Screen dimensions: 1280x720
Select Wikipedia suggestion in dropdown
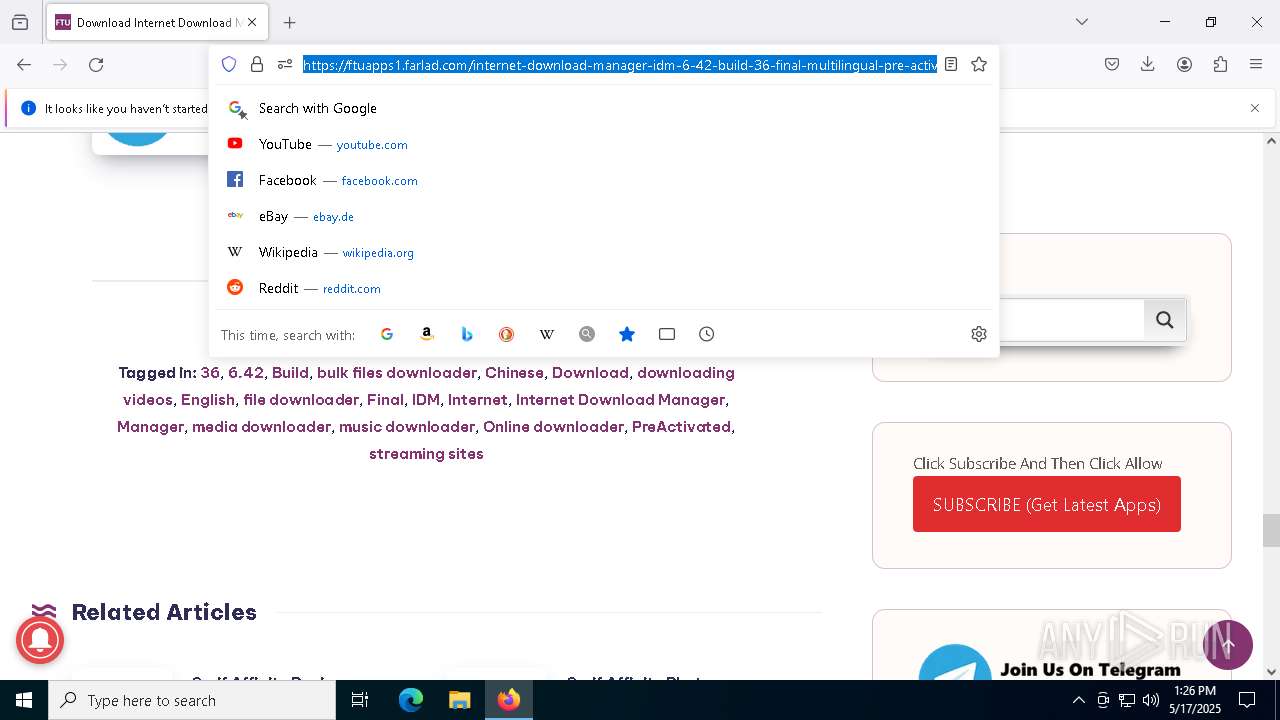point(604,252)
